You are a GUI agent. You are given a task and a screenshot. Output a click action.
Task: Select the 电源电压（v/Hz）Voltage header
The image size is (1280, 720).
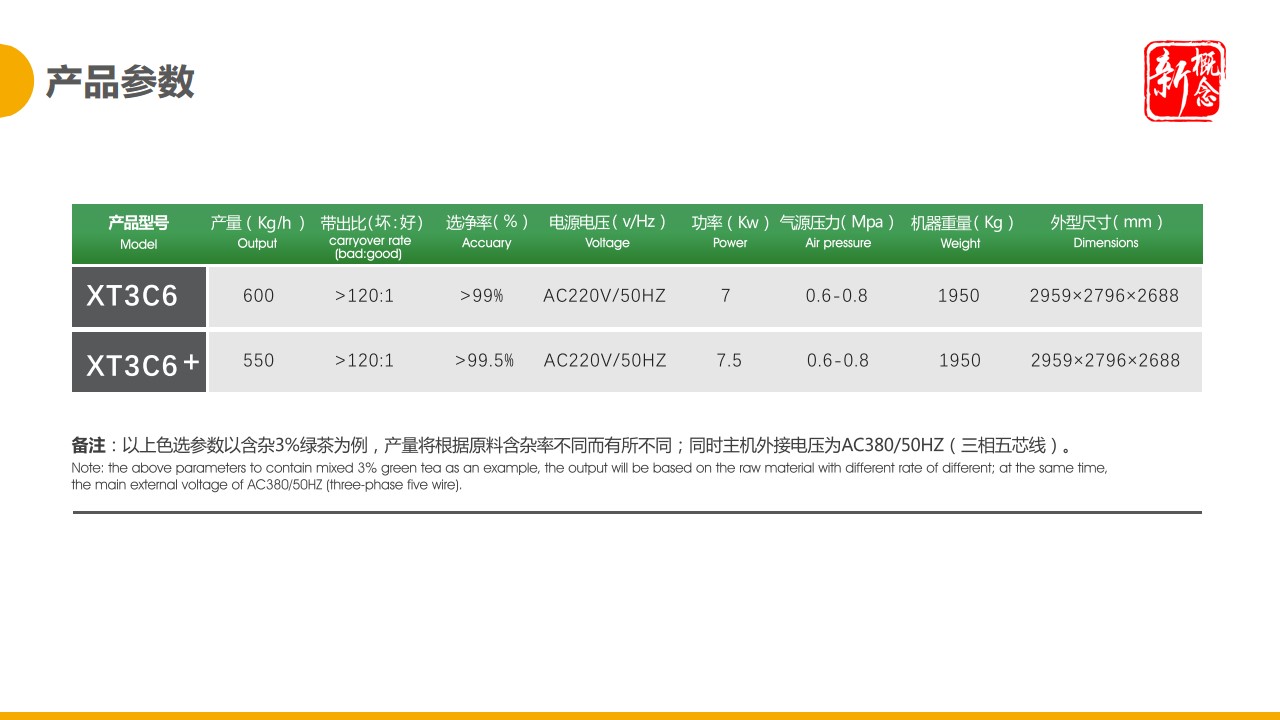tap(606, 233)
